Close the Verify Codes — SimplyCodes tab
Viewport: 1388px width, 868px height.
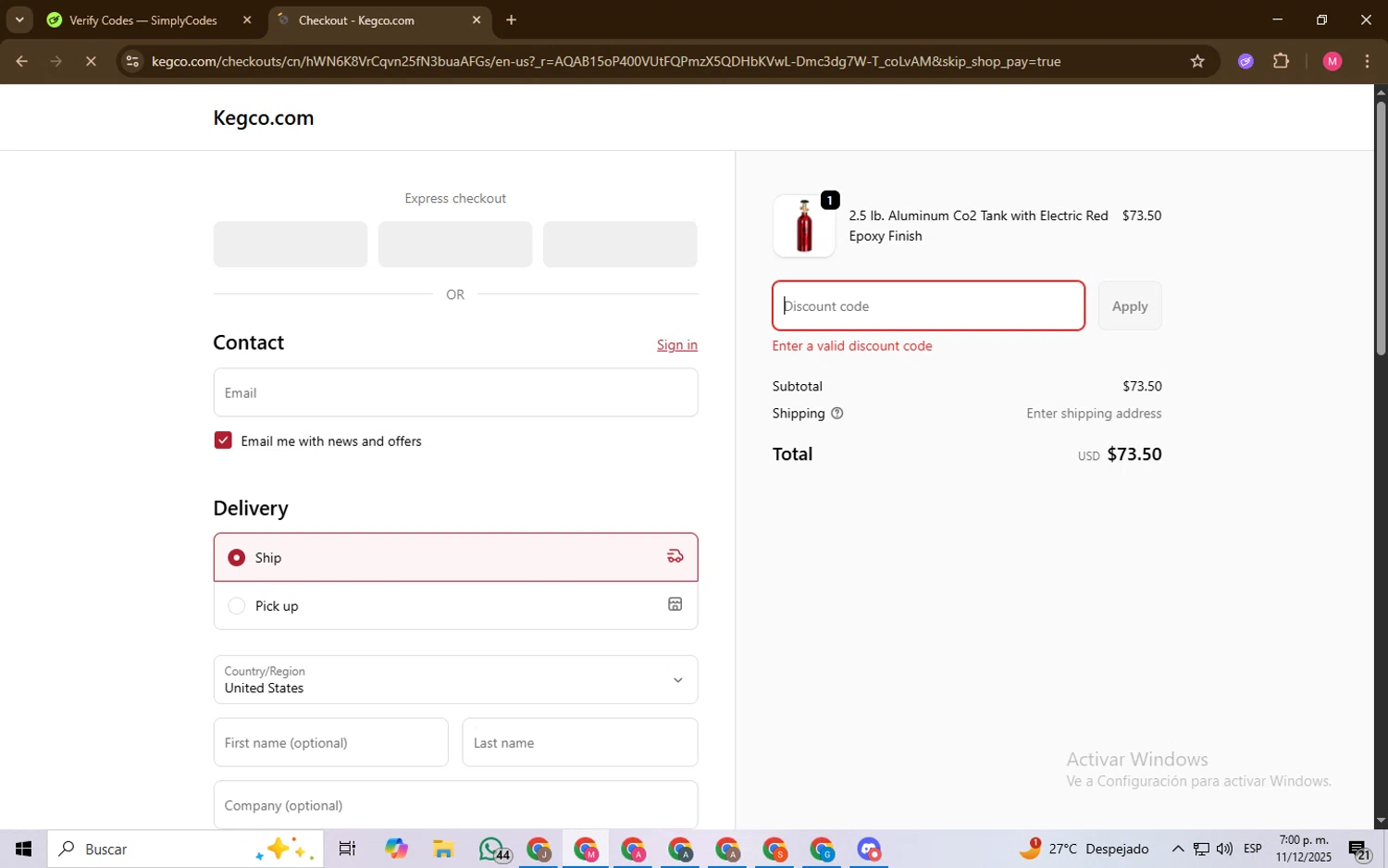point(247,19)
